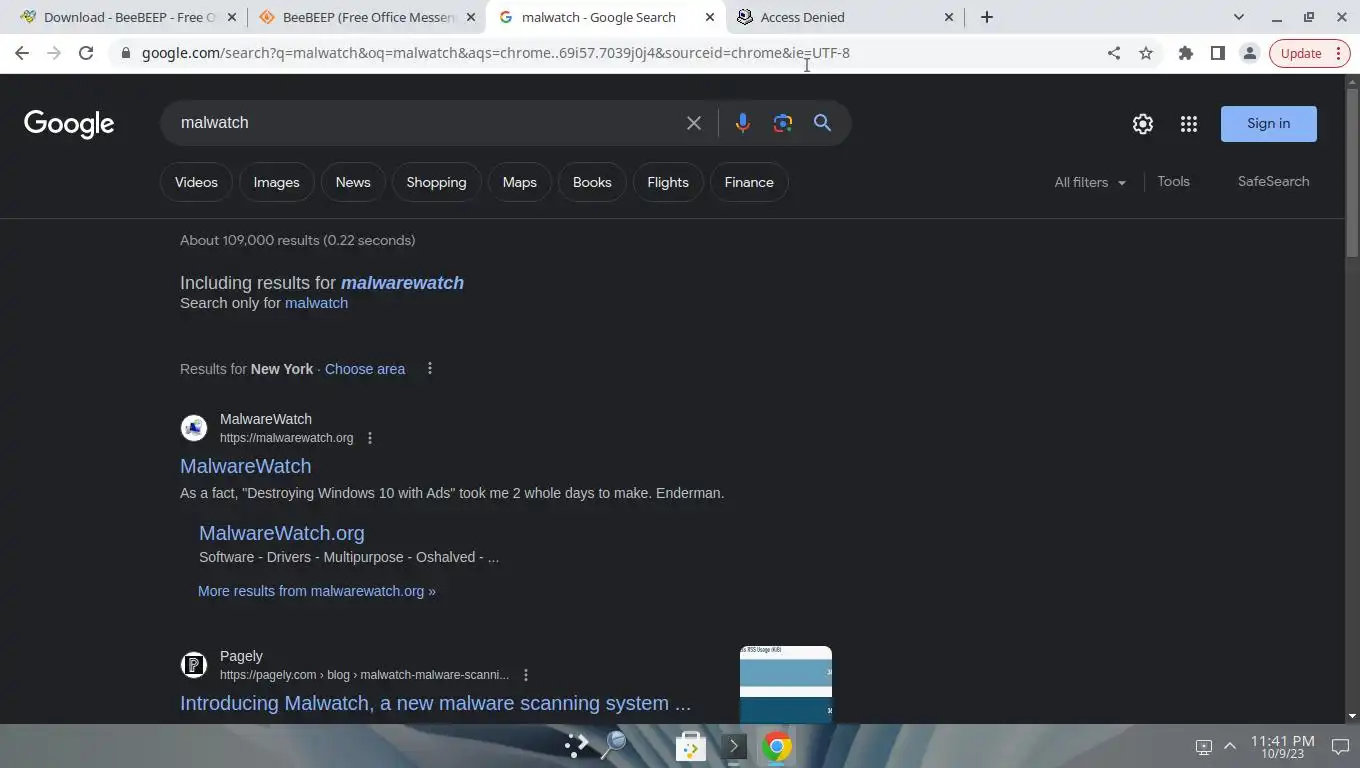Click the Pagely result thumbnail image
Image resolution: width=1360 pixels, height=768 pixels.
(786, 684)
